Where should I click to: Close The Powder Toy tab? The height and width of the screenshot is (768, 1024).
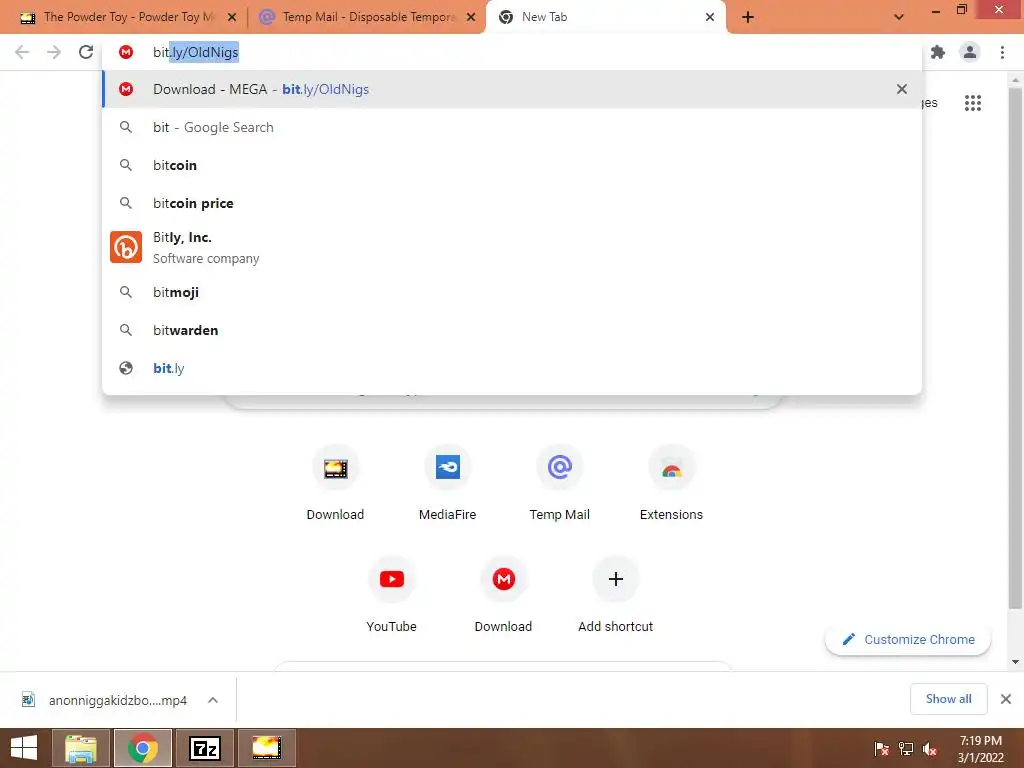232,18
